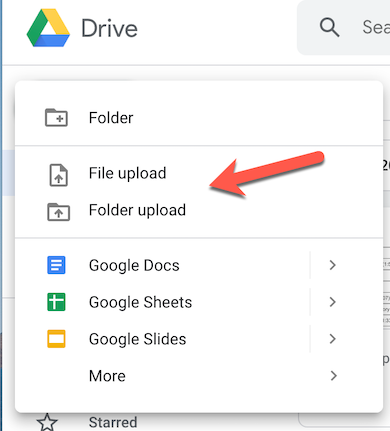Click the Drive title text
390x431 pixels.
pyautogui.click(x=109, y=28)
